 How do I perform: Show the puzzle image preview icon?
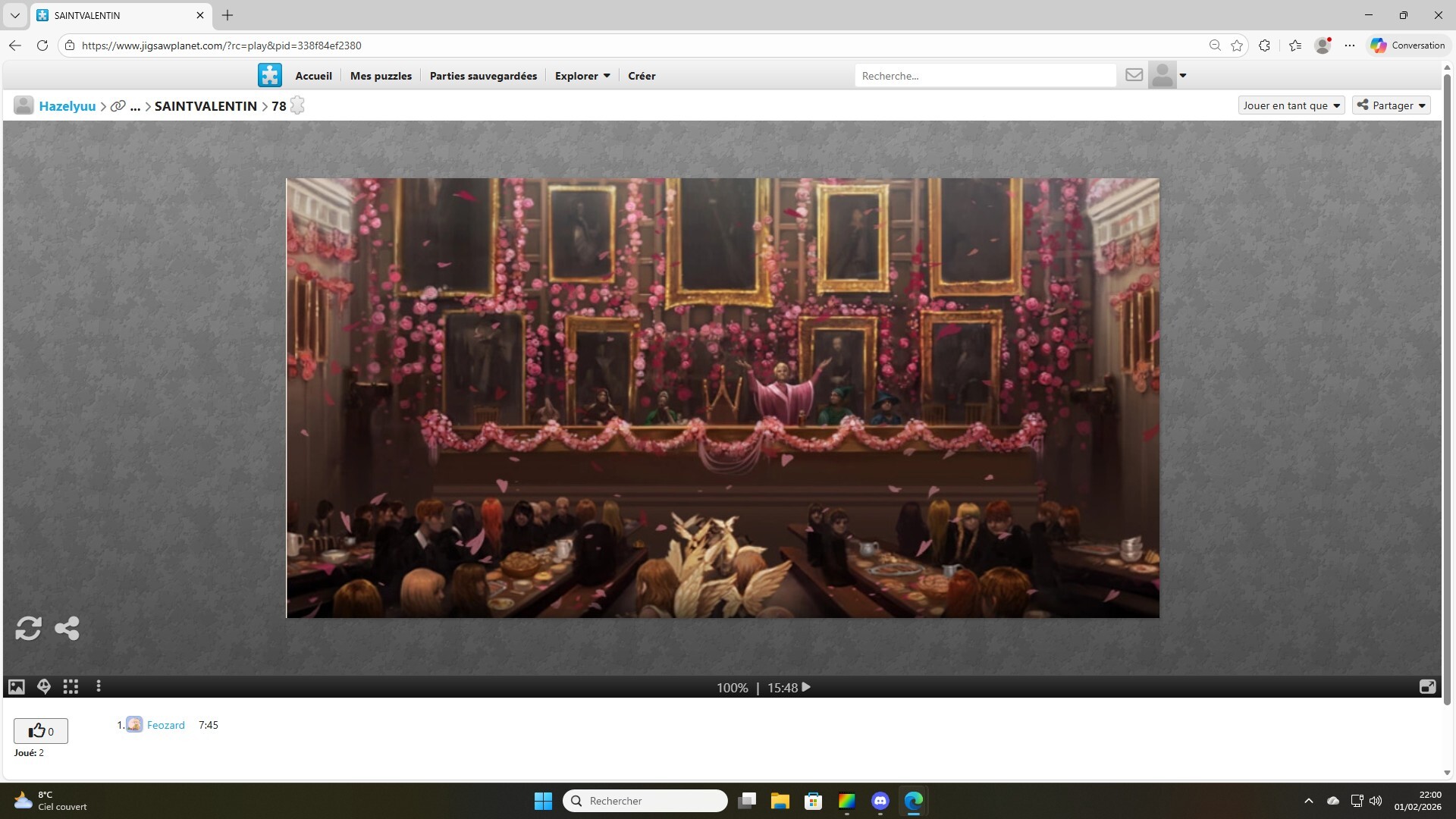(17, 687)
